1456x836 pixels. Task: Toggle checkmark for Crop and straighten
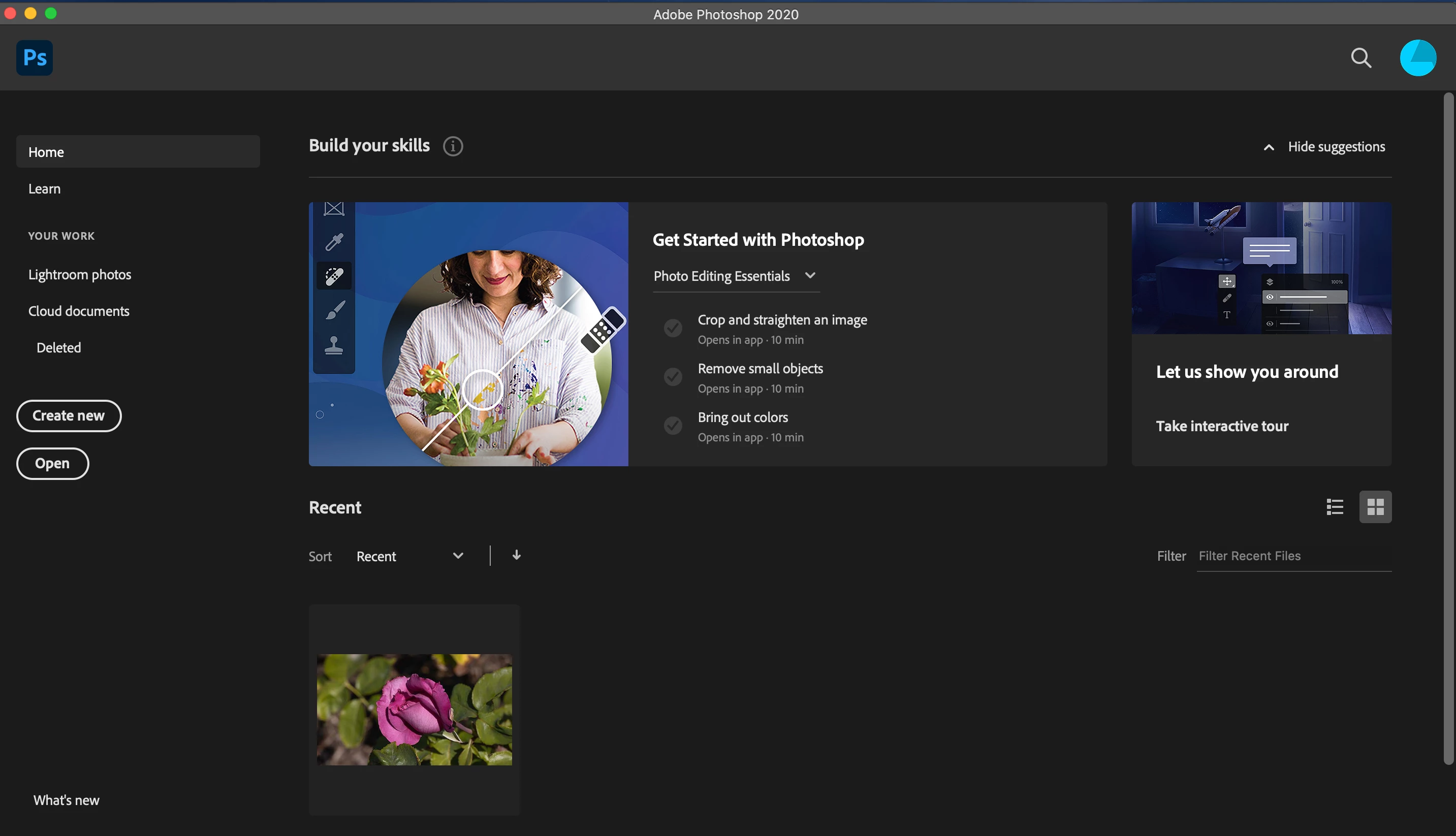pyautogui.click(x=673, y=328)
